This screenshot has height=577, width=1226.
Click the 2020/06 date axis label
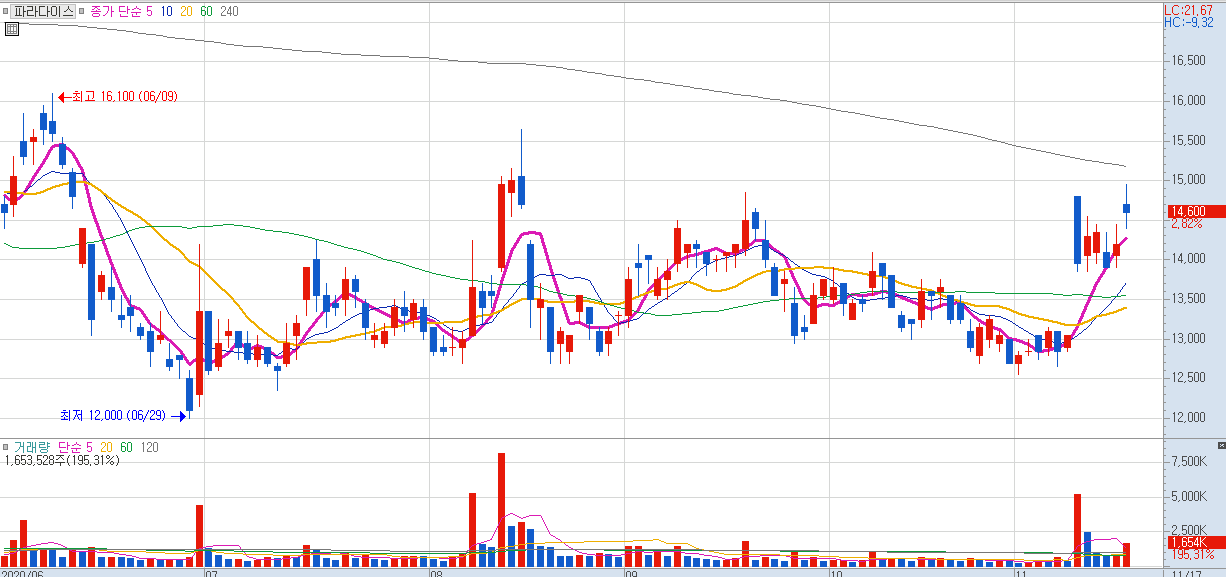[x=23, y=572]
